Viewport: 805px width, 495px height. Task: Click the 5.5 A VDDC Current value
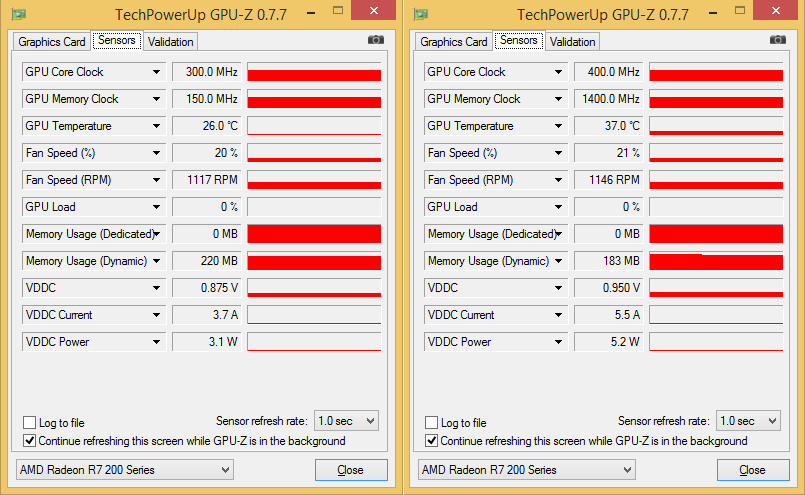[608, 315]
